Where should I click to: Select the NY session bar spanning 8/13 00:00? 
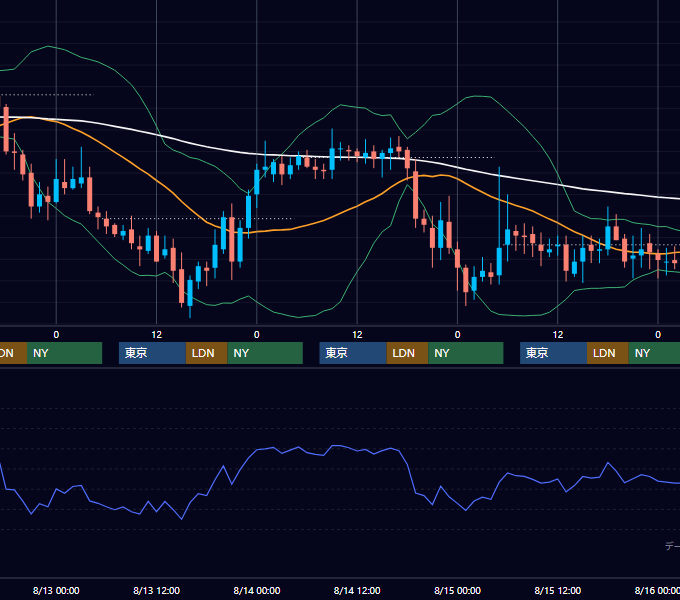pos(64,353)
